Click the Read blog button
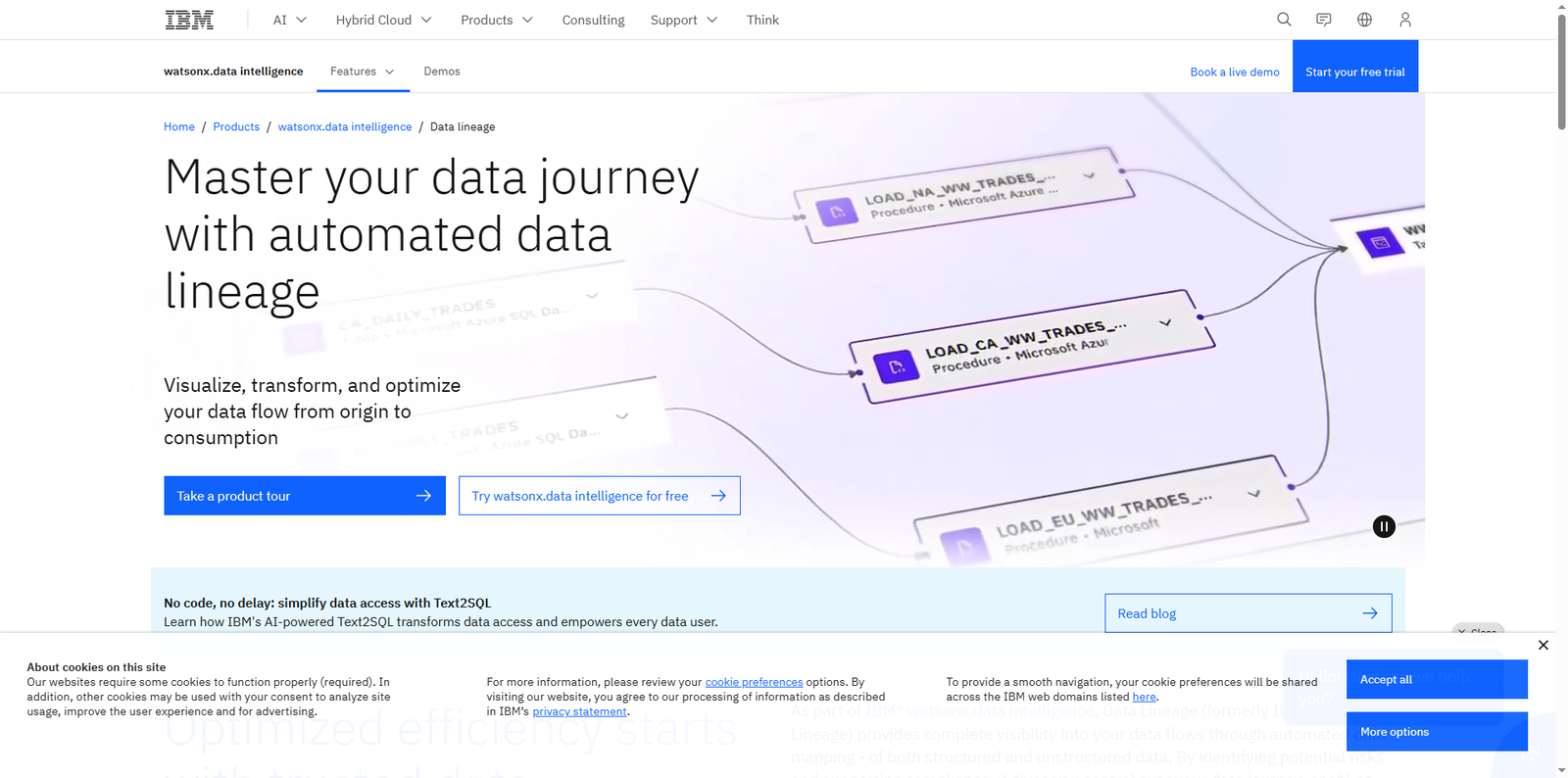 [x=1249, y=613]
